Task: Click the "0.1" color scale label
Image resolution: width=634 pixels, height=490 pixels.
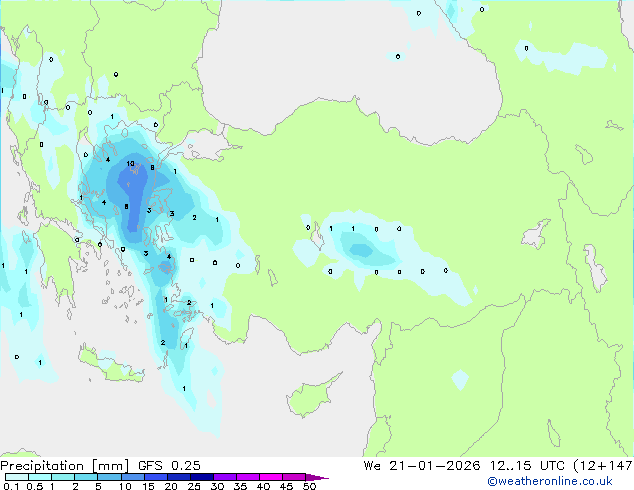Action: click(11, 486)
